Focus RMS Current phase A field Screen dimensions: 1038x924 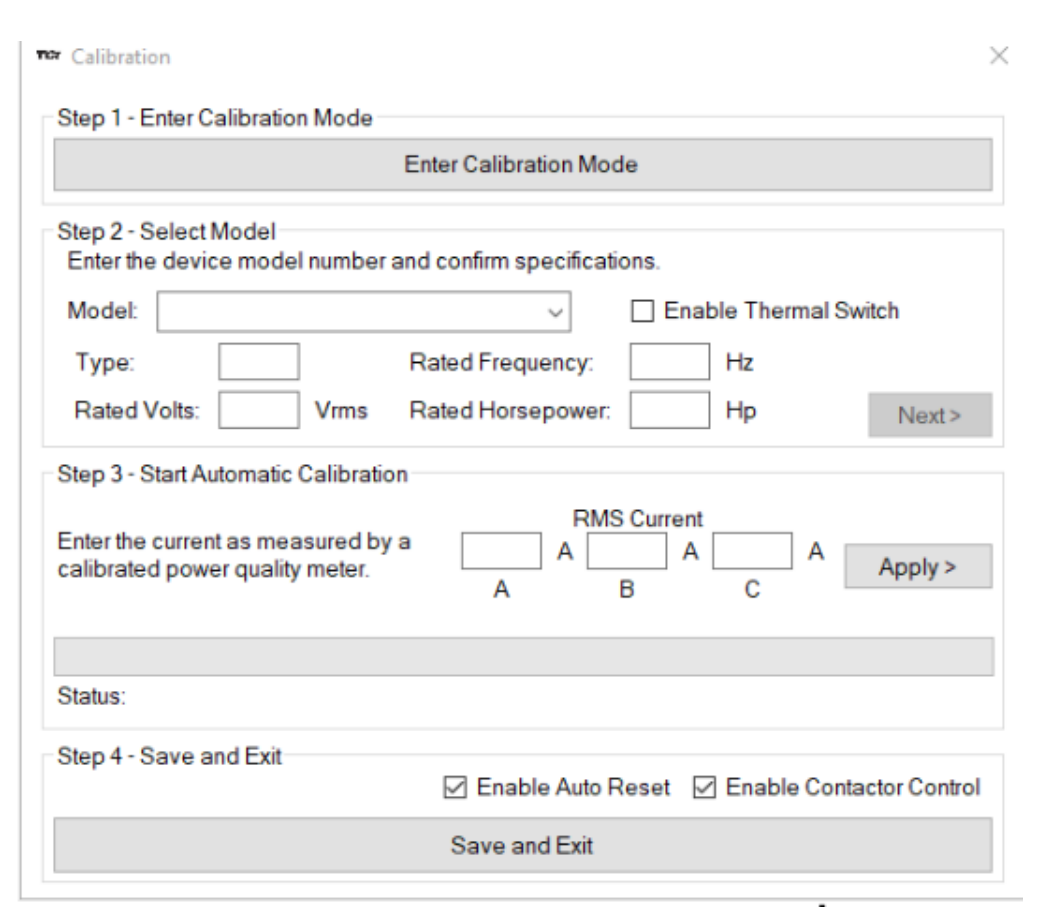501,551
